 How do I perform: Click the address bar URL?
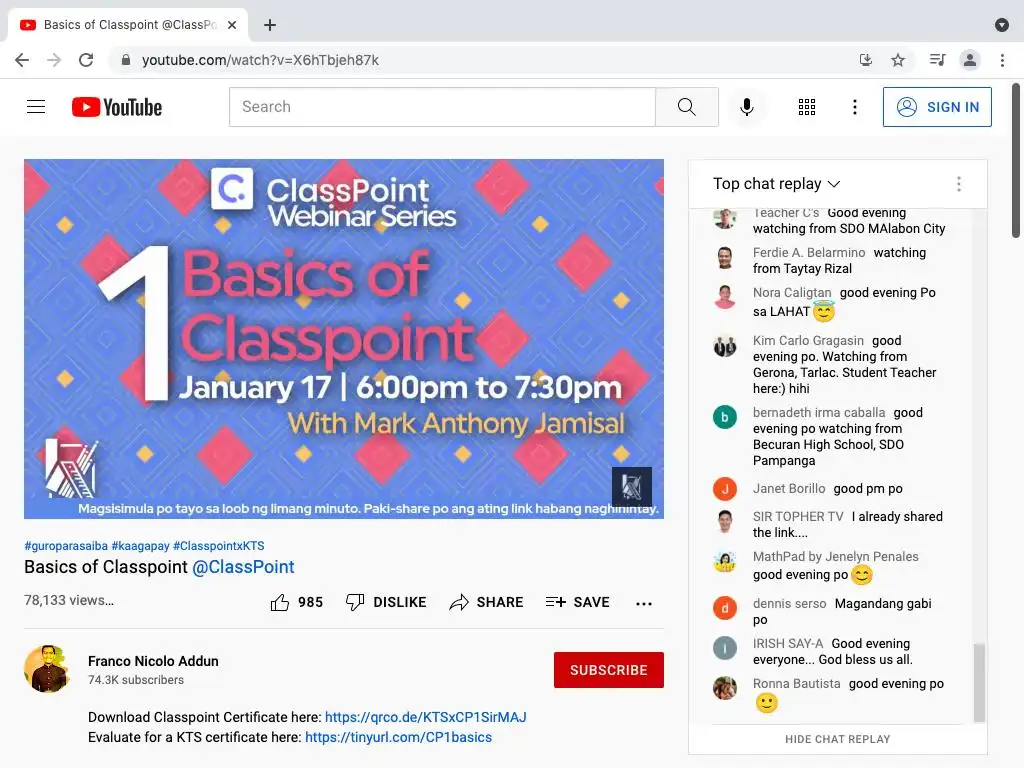pos(261,60)
